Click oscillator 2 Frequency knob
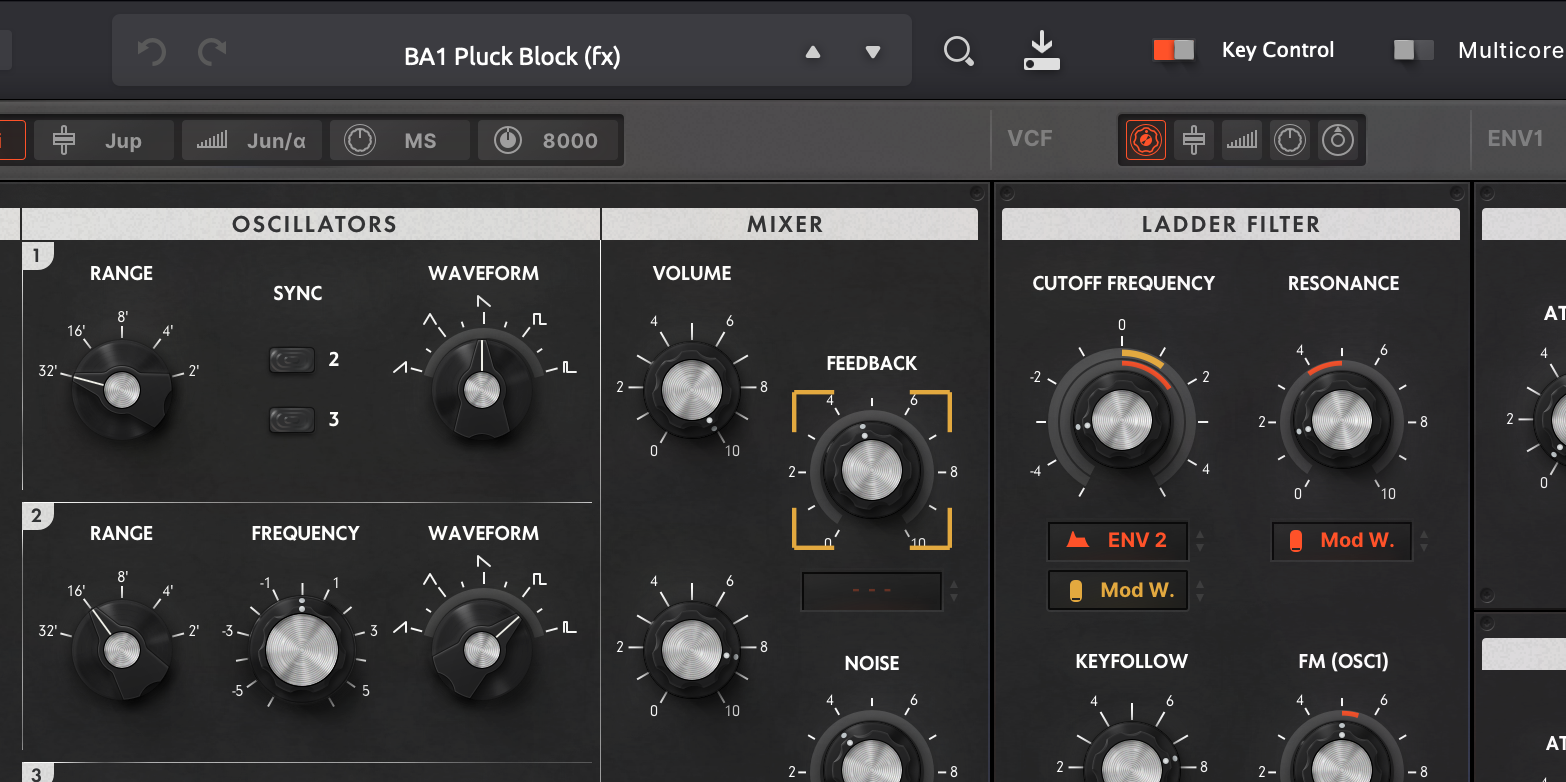 (x=302, y=650)
